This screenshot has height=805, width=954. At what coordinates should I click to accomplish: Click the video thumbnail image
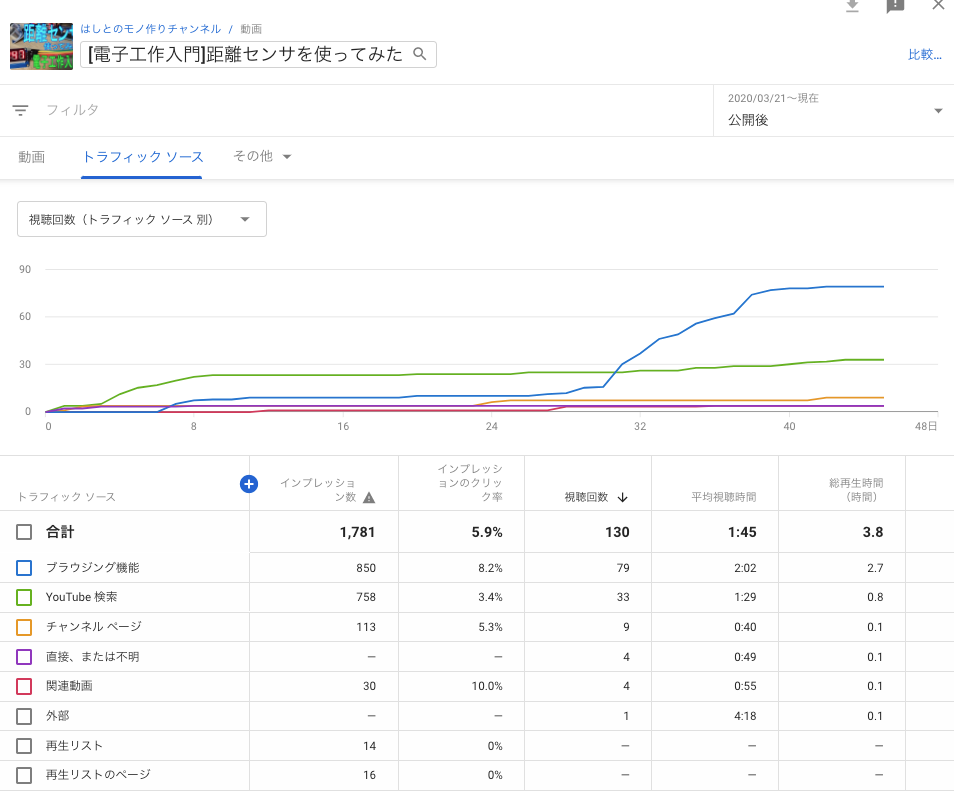[x=43, y=46]
